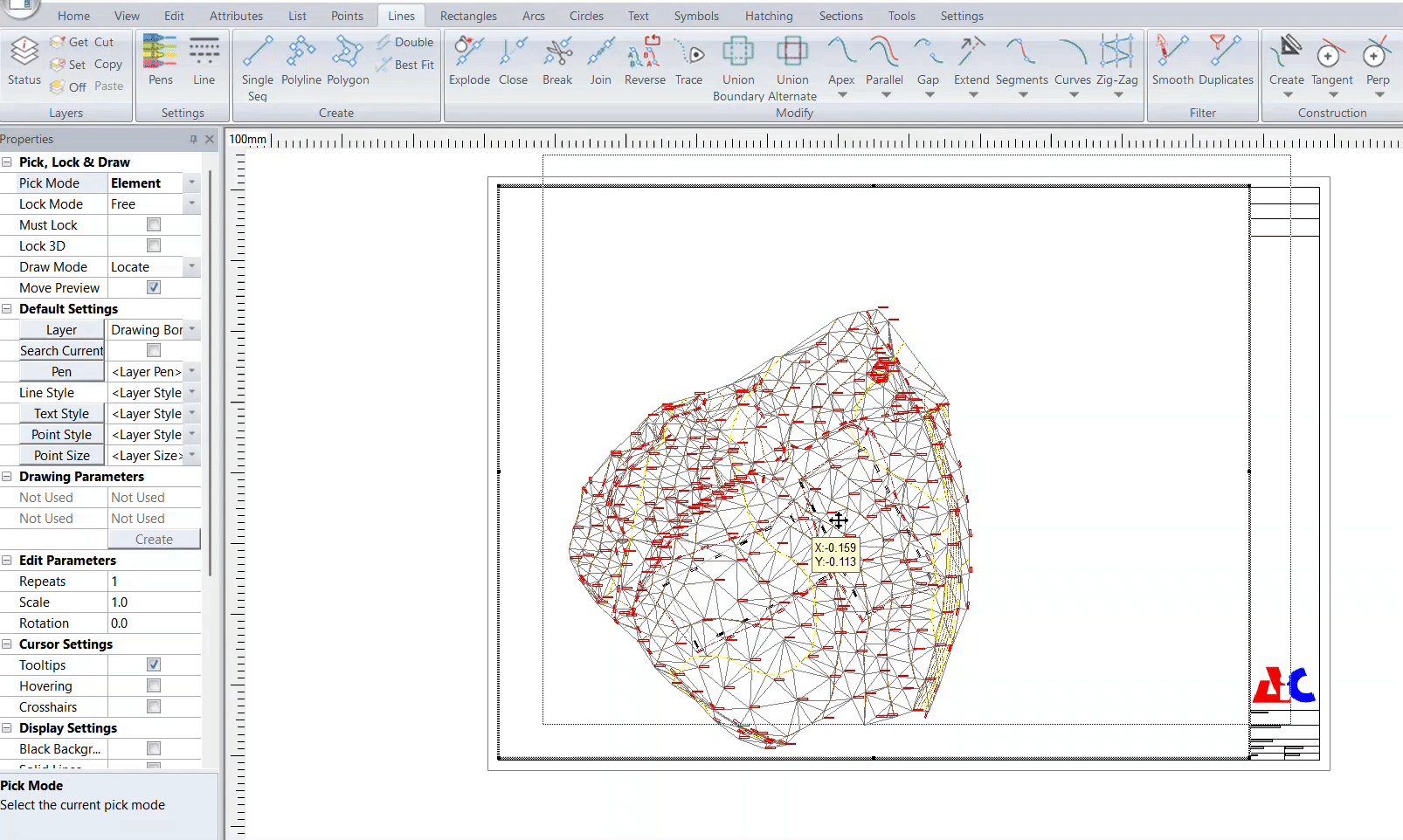Open the Pens settings

[x=161, y=61]
